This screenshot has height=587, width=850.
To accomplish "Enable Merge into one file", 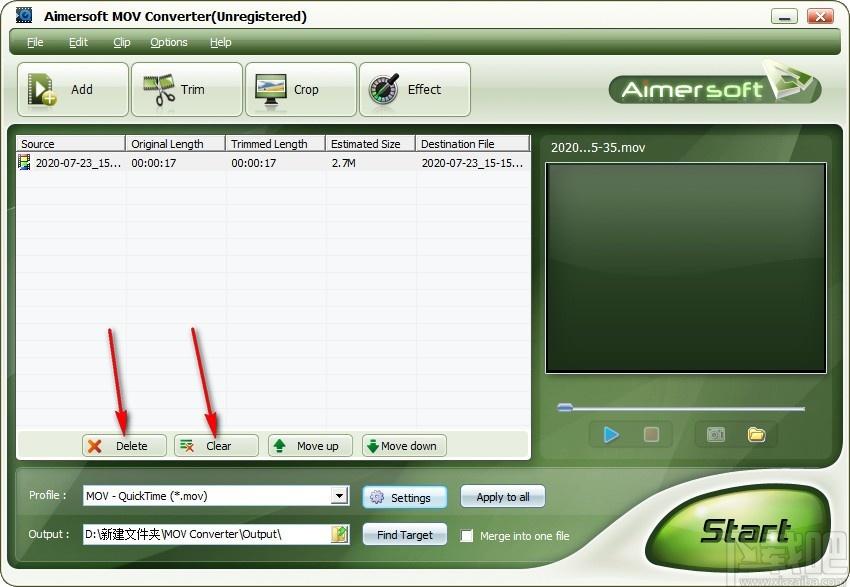I will (x=467, y=536).
